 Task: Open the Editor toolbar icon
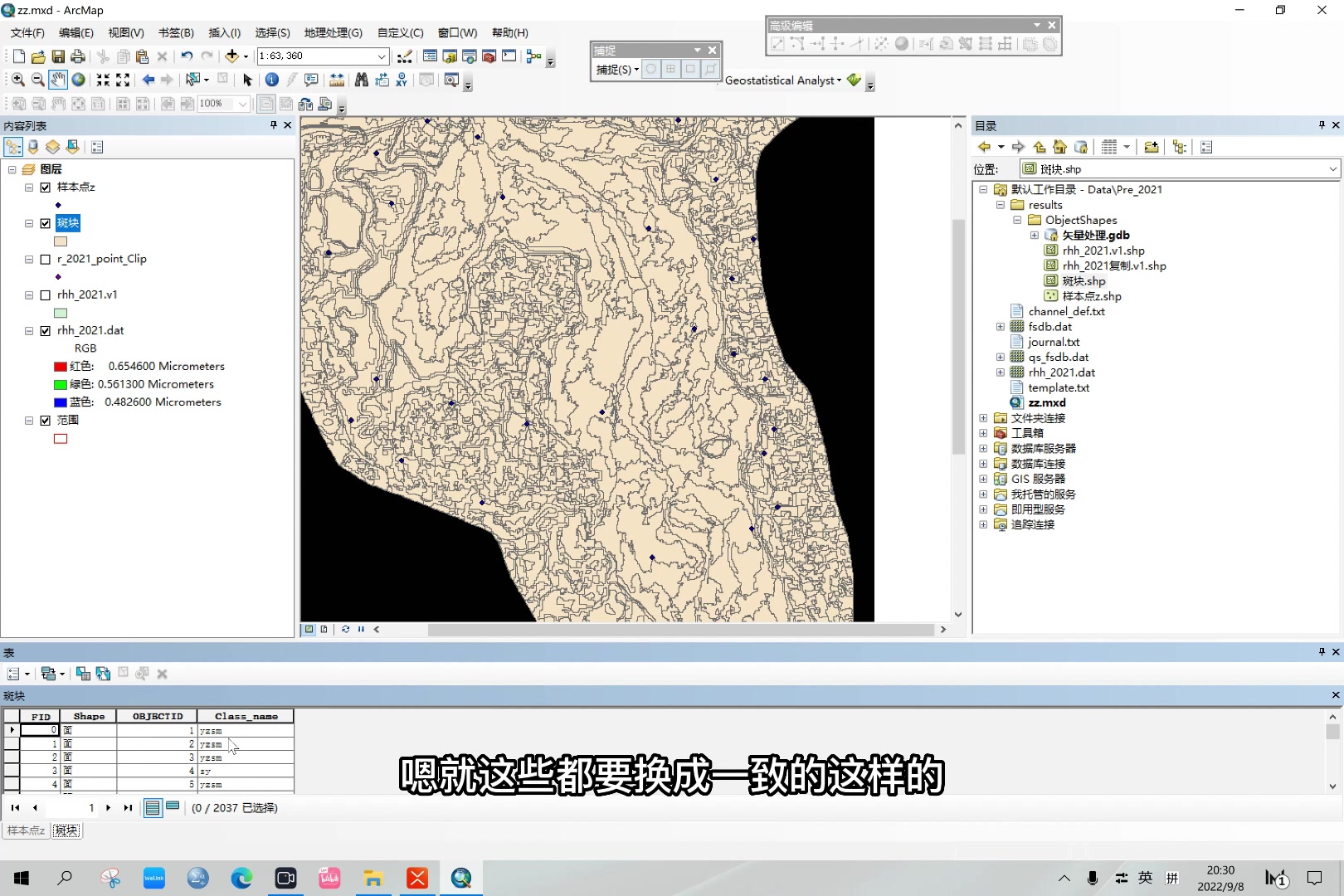coord(405,56)
